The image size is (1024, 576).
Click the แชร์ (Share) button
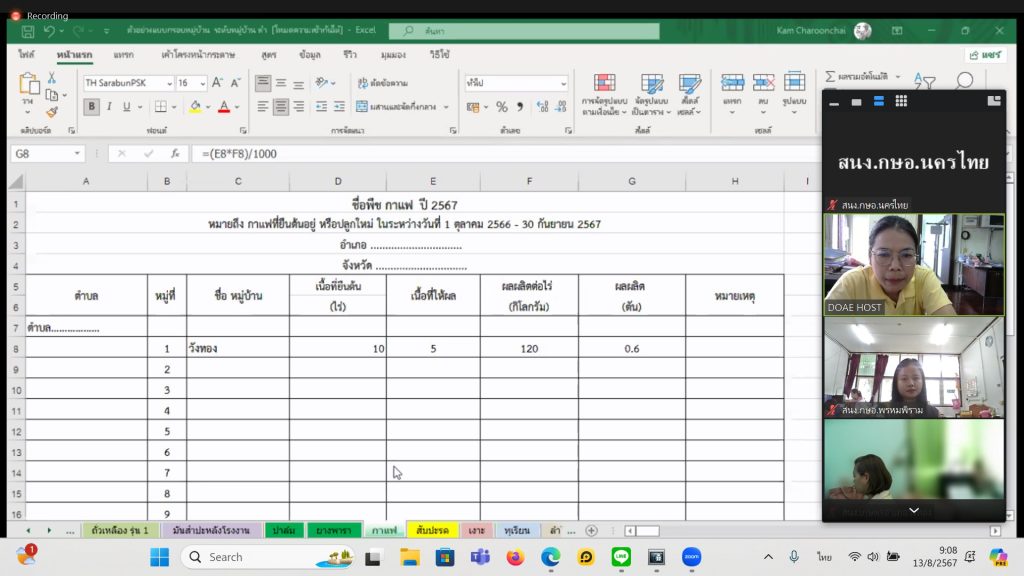click(985, 55)
